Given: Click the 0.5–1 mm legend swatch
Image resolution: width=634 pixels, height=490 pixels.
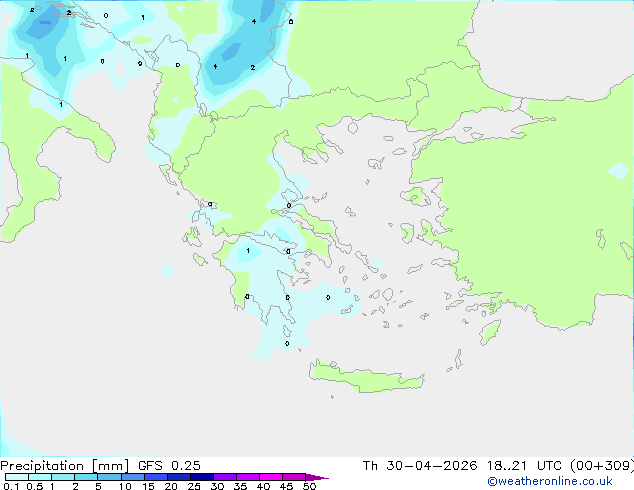Looking at the screenshot, I should pos(40,477).
